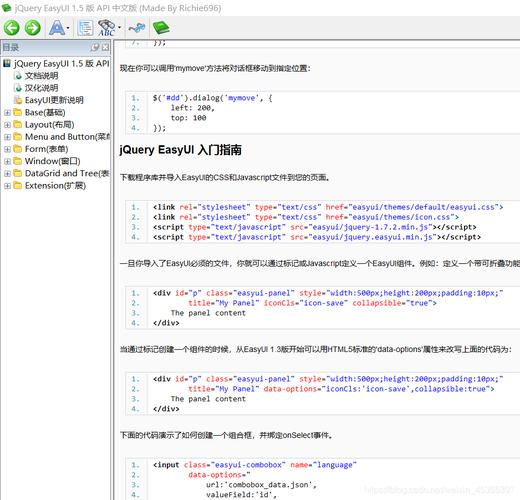The height and width of the screenshot is (500, 520).
Task: Click the green Forward arrow icon
Action: click(x=33, y=28)
